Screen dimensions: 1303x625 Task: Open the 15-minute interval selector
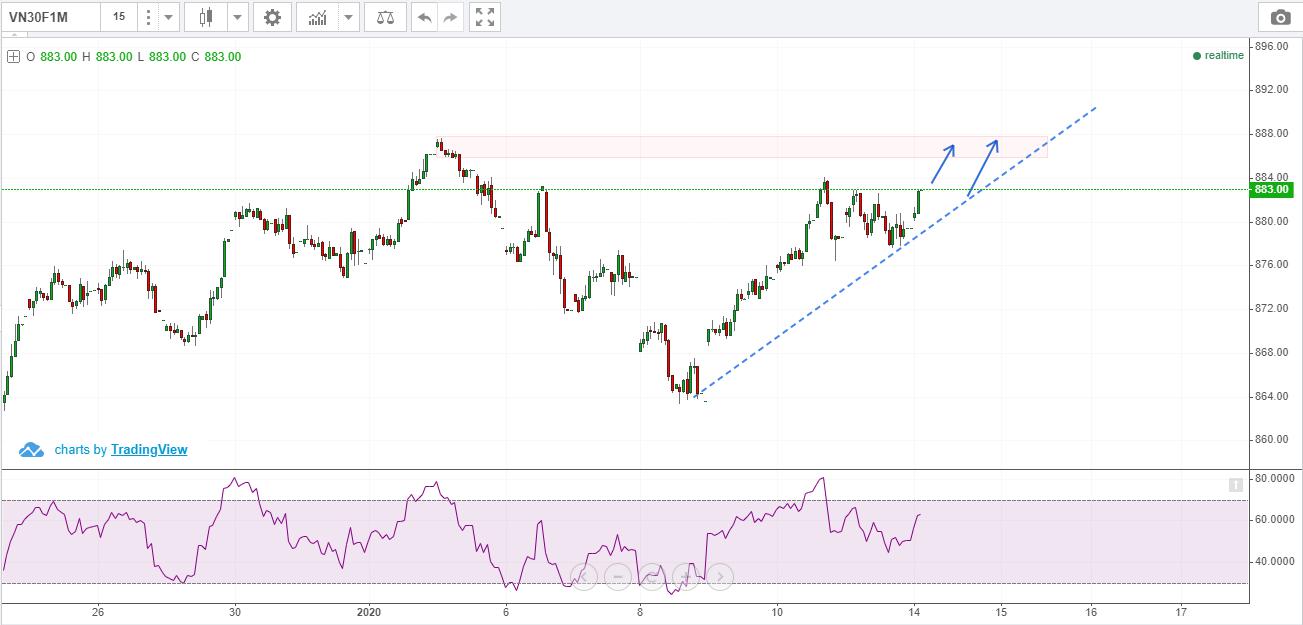pyautogui.click(x=119, y=17)
